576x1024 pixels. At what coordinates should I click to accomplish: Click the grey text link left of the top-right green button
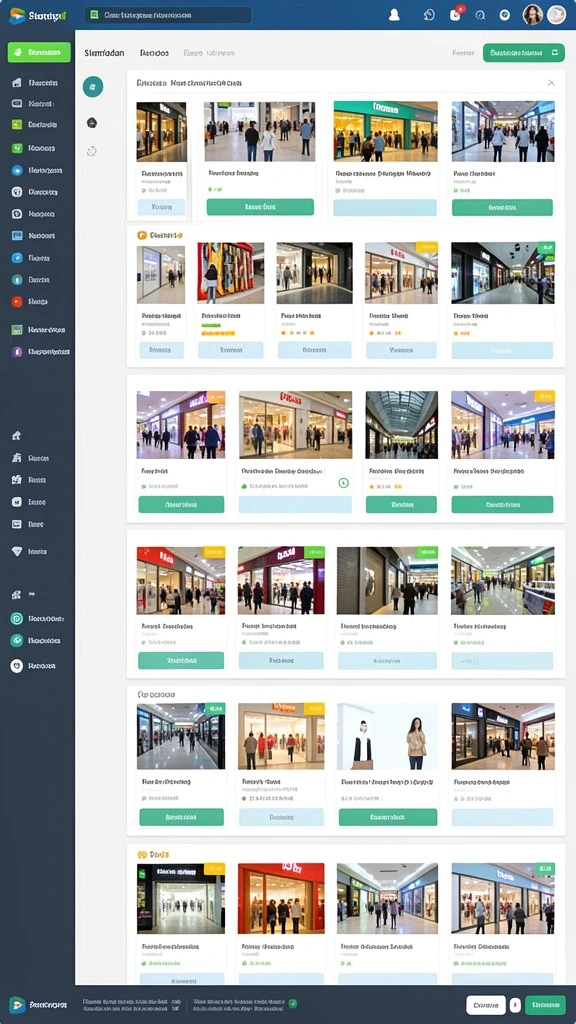coord(463,53)
